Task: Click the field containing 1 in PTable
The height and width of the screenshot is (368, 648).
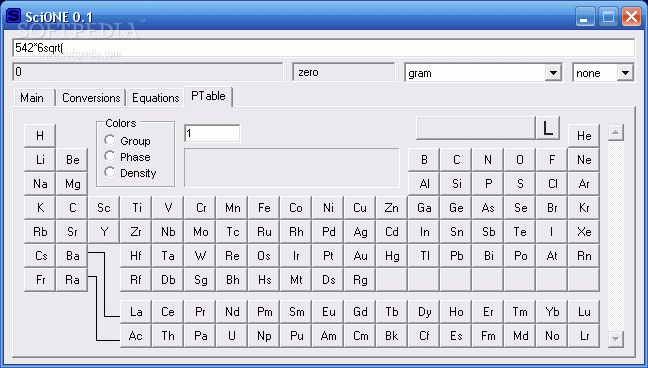Action: tap(212, 133)
